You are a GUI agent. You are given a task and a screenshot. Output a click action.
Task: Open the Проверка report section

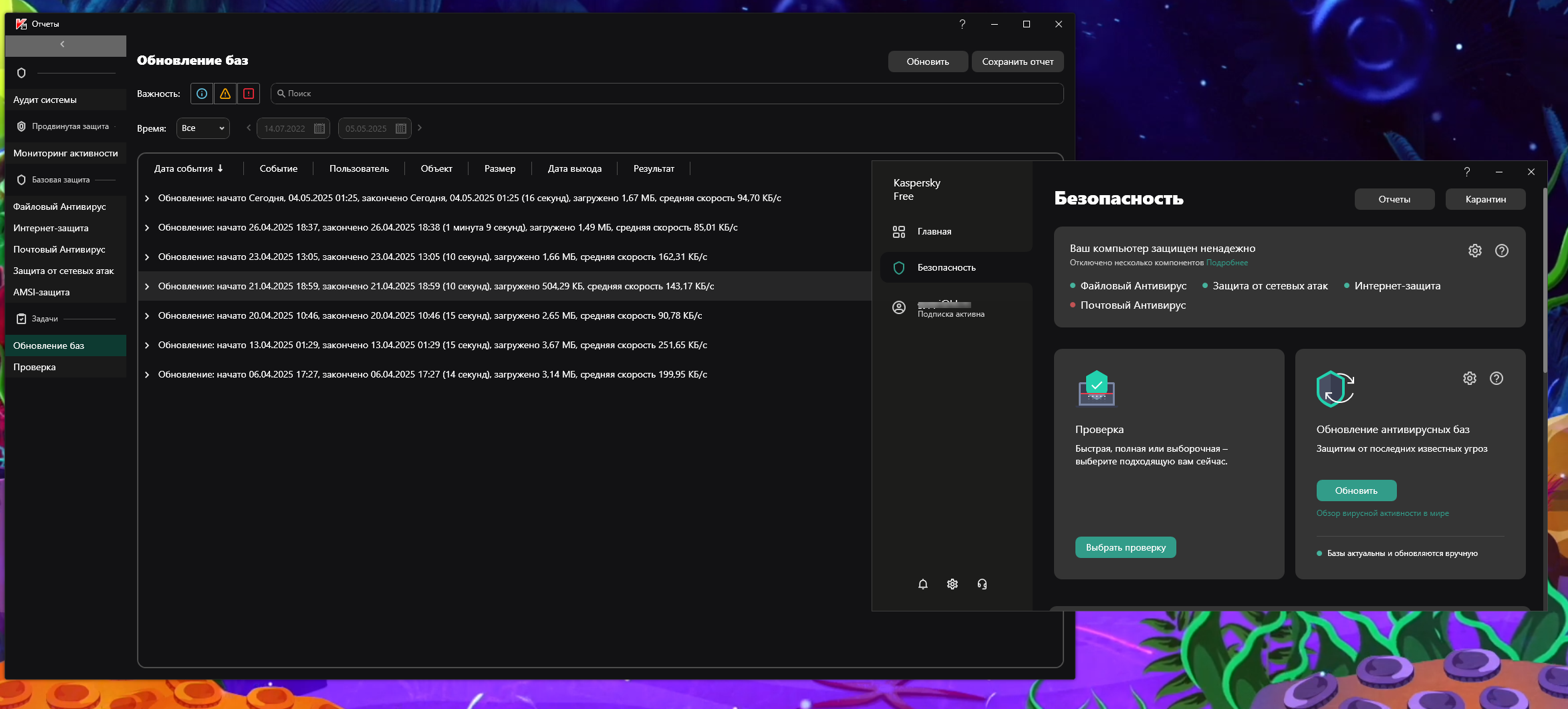[35, 367]
